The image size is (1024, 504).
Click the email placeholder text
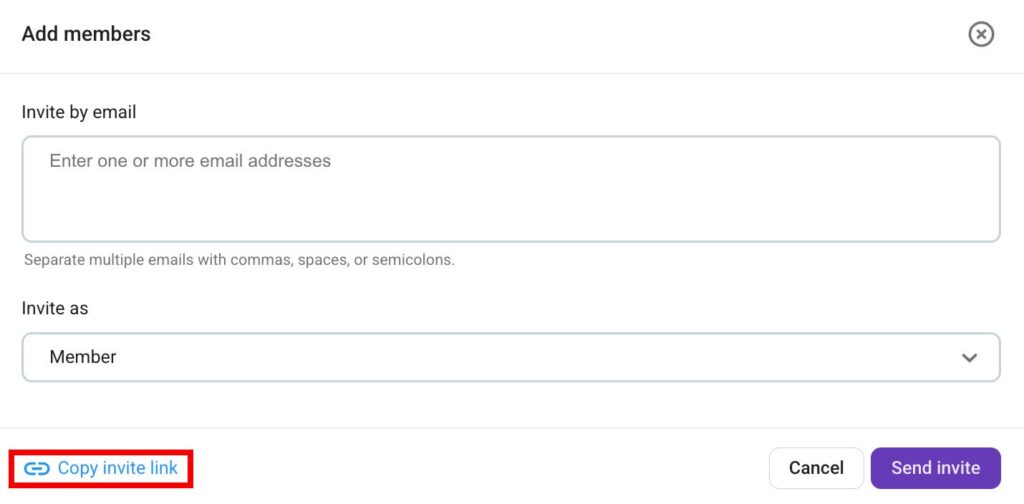pos(190,161)
